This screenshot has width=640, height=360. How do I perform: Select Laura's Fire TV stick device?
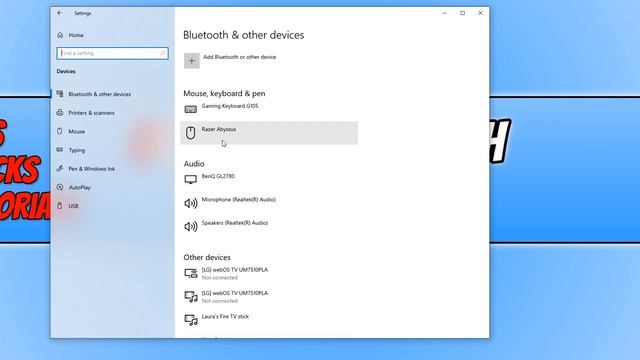269,320
